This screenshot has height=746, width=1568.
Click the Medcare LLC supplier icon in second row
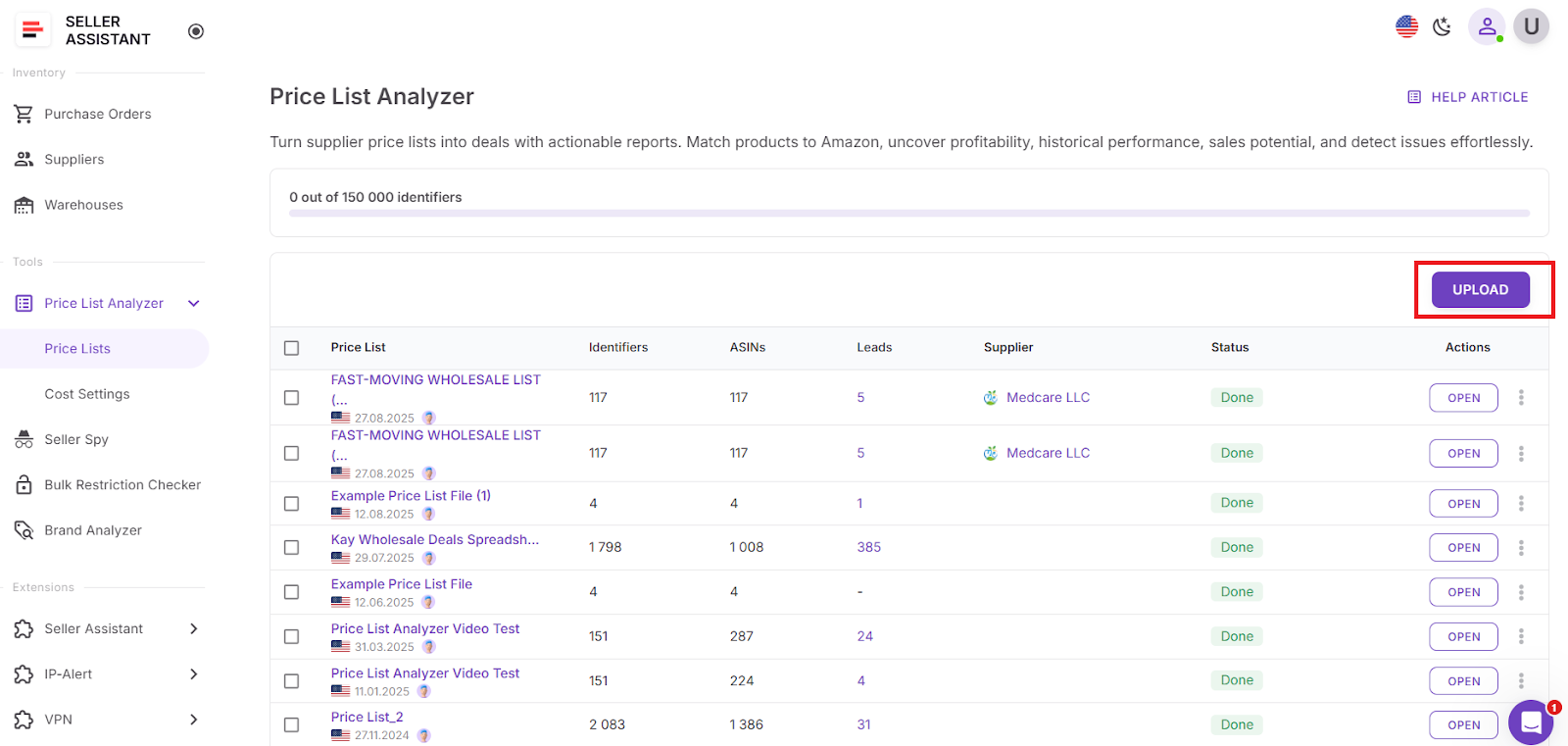coord(991,453)
